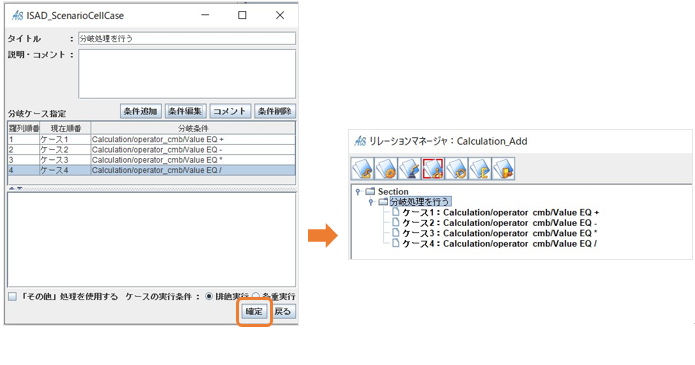This screenshot has height=365, width=695.
Task: Select the ケース1 cell in the case table
Action: 65,139
